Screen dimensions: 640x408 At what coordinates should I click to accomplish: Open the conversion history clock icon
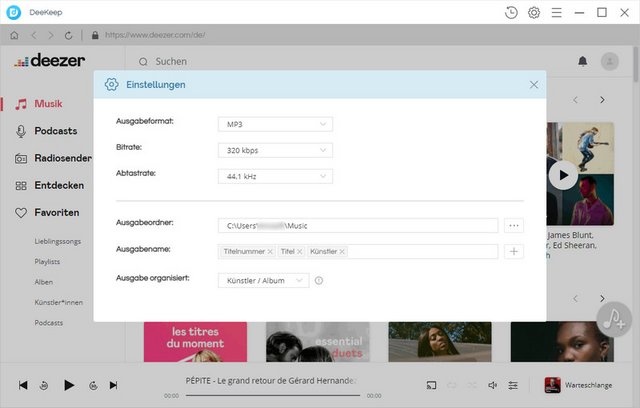(x=511, y=13)
